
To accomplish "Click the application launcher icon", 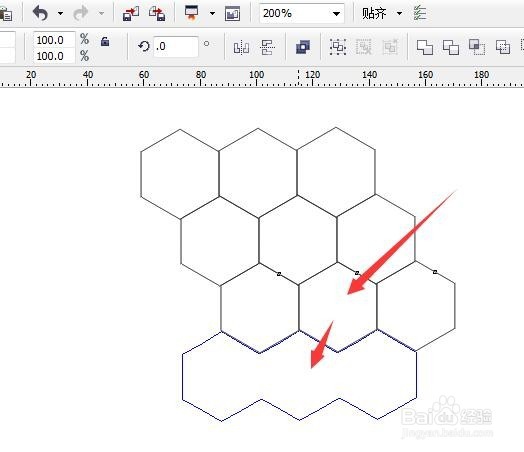I will 191,13.
